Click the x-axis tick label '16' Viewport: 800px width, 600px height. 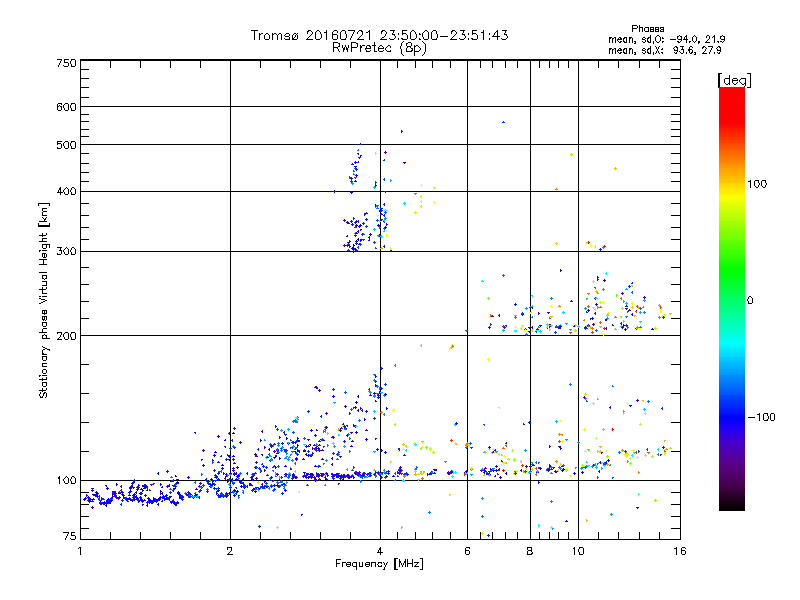click(x=680, y=551)
